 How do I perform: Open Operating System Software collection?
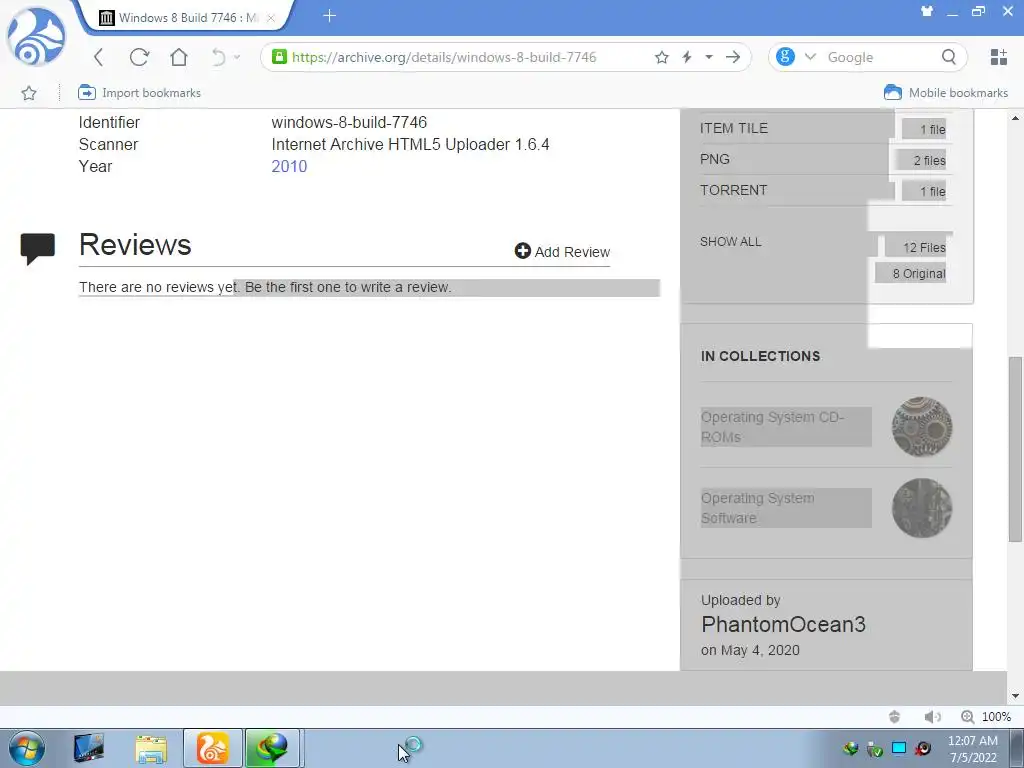click(758, 508)
